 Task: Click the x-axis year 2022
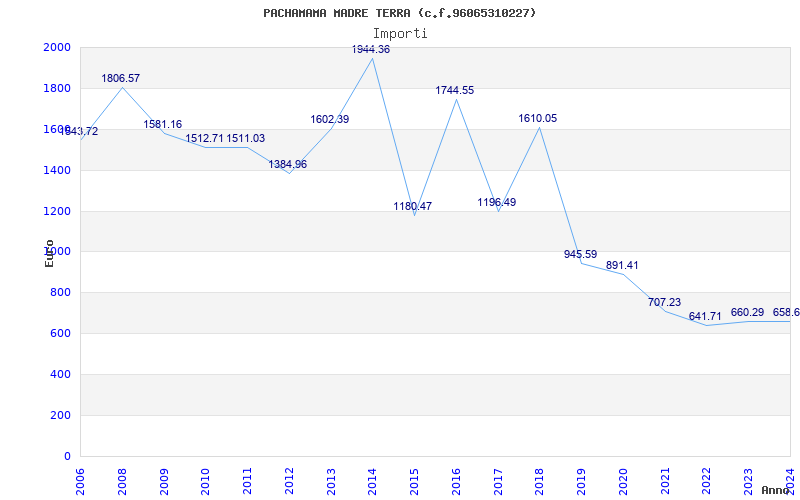tap(707, 481)
